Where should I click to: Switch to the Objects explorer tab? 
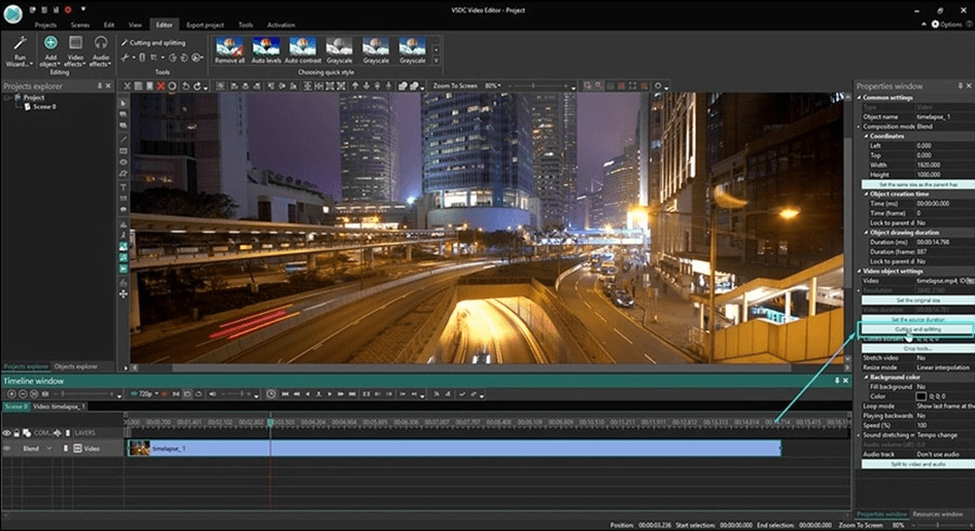pyautogui.click(x=75, y=366)
